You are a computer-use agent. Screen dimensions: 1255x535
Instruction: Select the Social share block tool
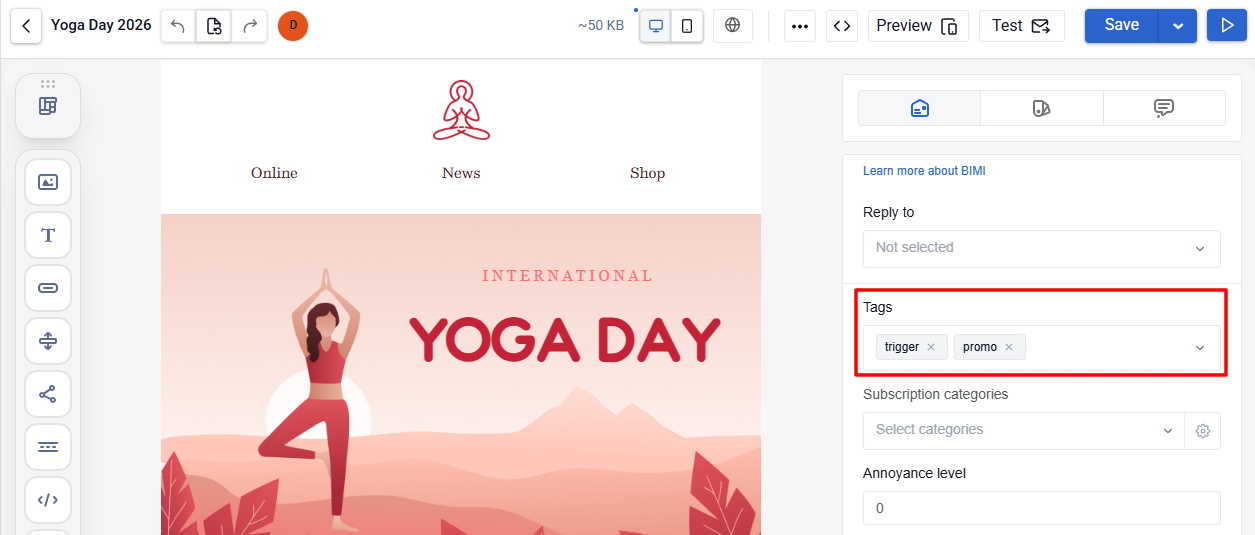tap(48, 394)
